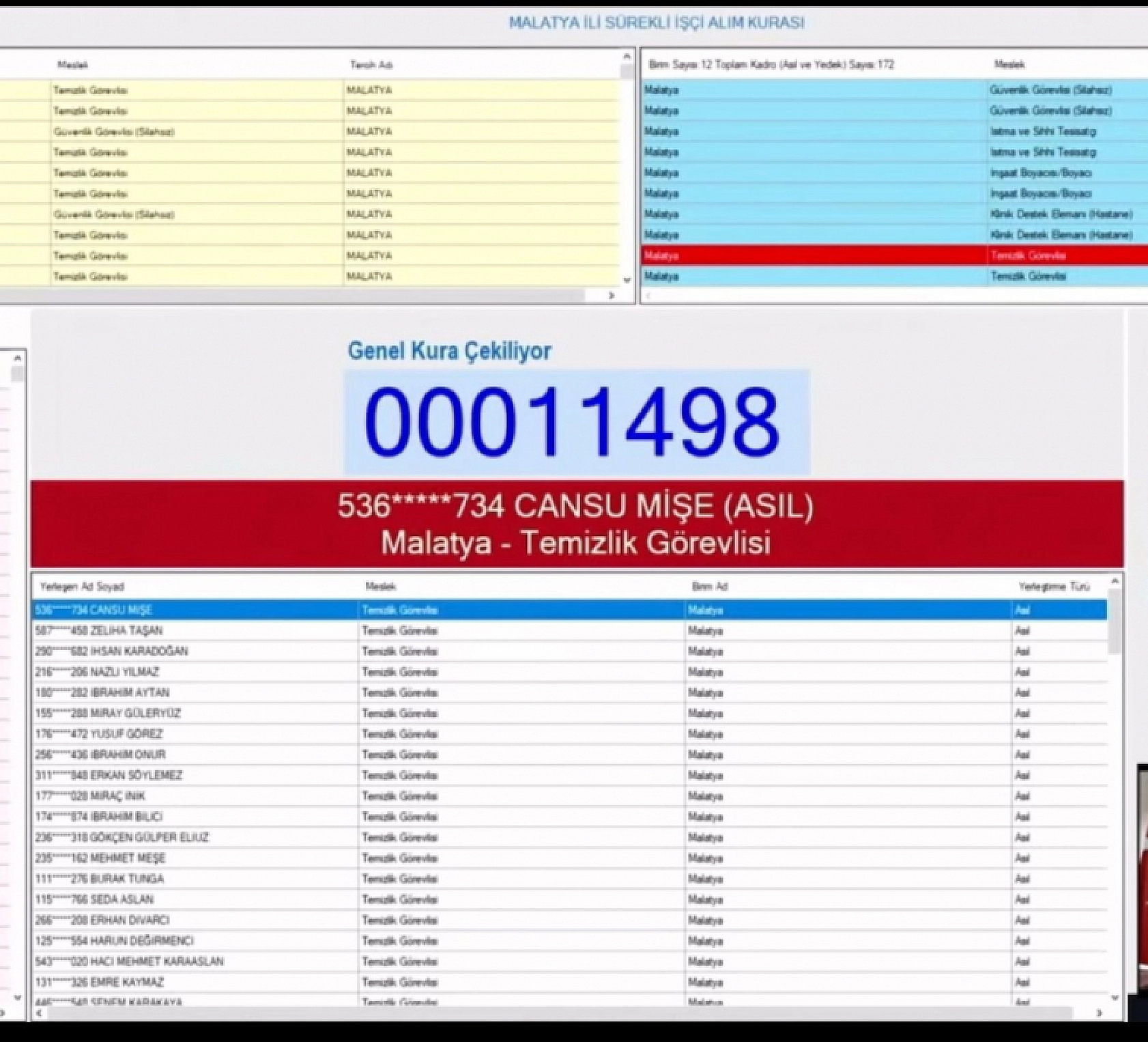
Task: Click scroll-up arrow of bottom results table
Action: pos(1115,582)
